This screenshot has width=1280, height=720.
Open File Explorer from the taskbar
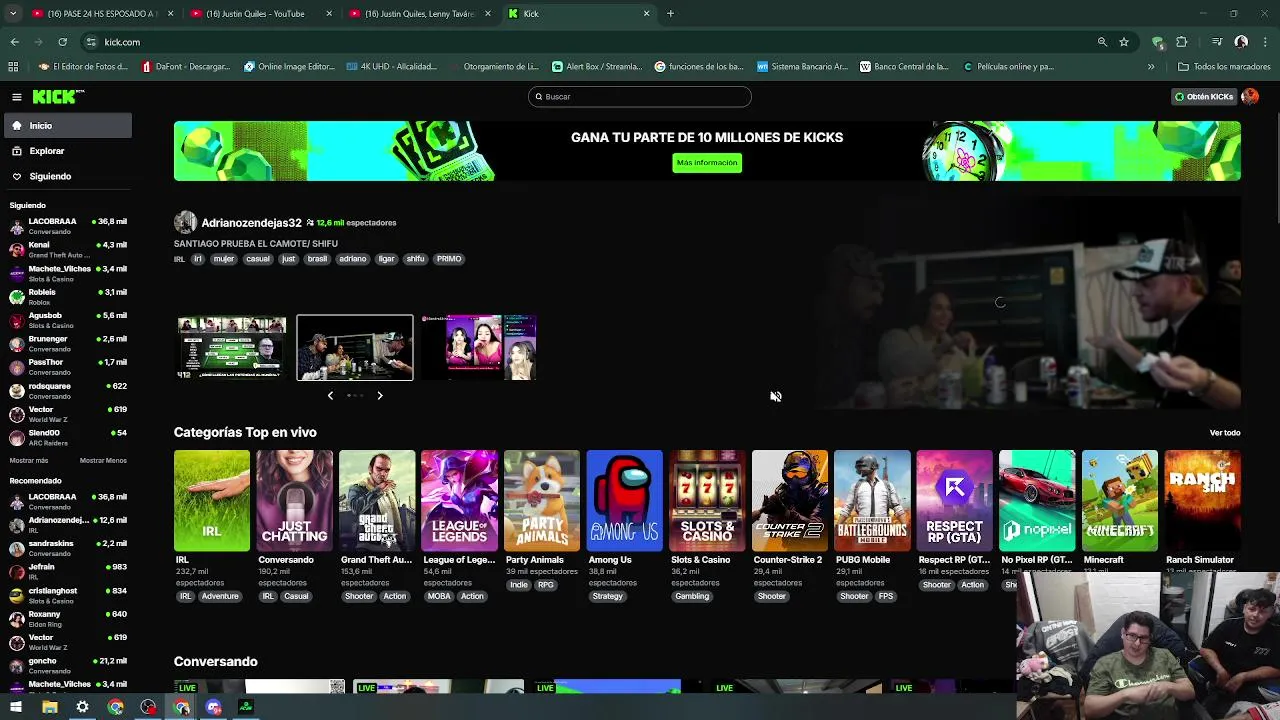[x=49, y=707]
